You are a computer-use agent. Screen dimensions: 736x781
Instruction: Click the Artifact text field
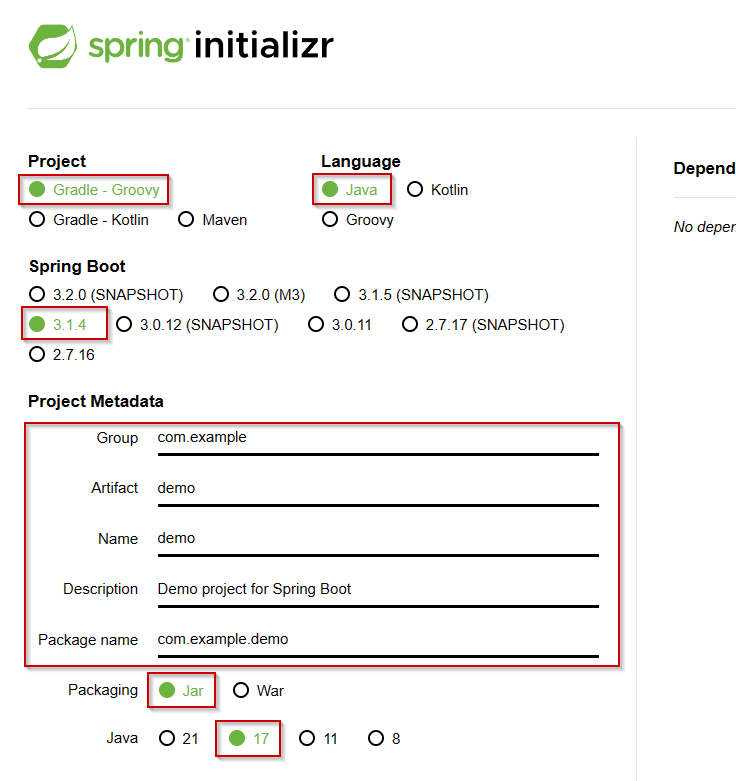tap(378, 492)
